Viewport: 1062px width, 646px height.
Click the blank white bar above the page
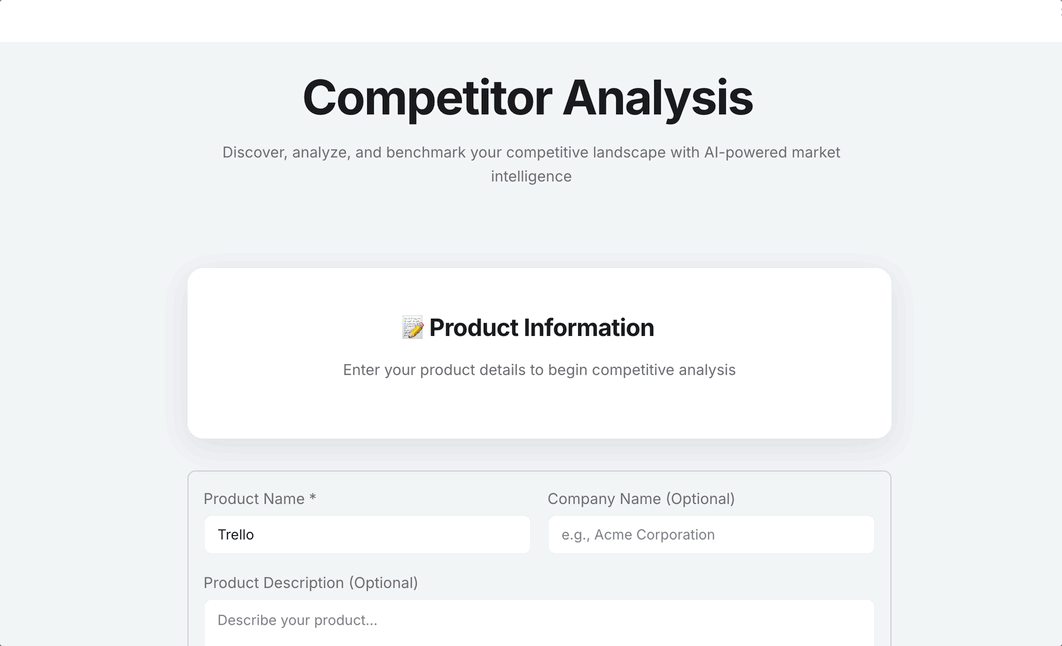[531, 20]
